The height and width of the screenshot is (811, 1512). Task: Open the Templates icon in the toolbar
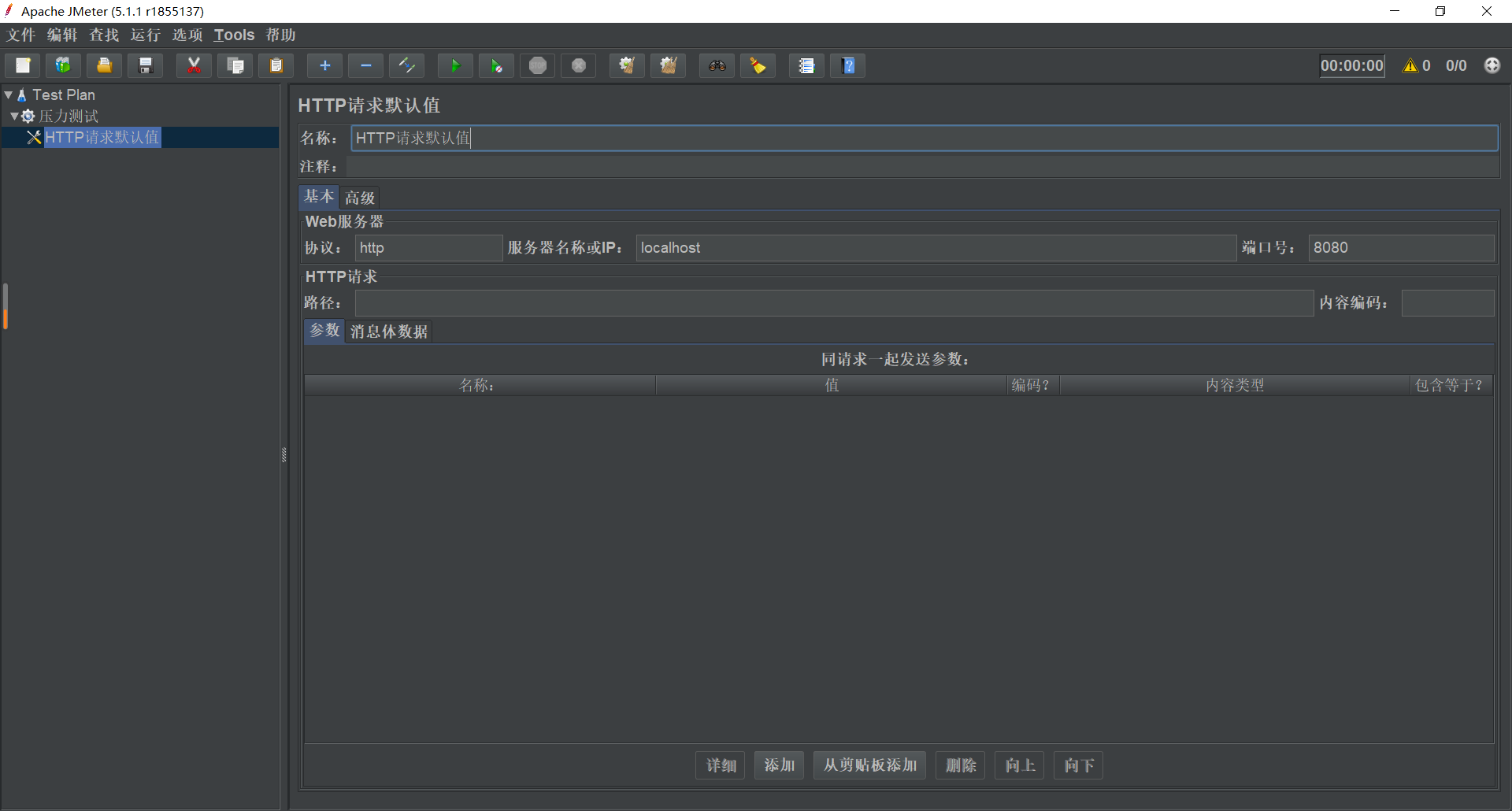tap(64, 65)
